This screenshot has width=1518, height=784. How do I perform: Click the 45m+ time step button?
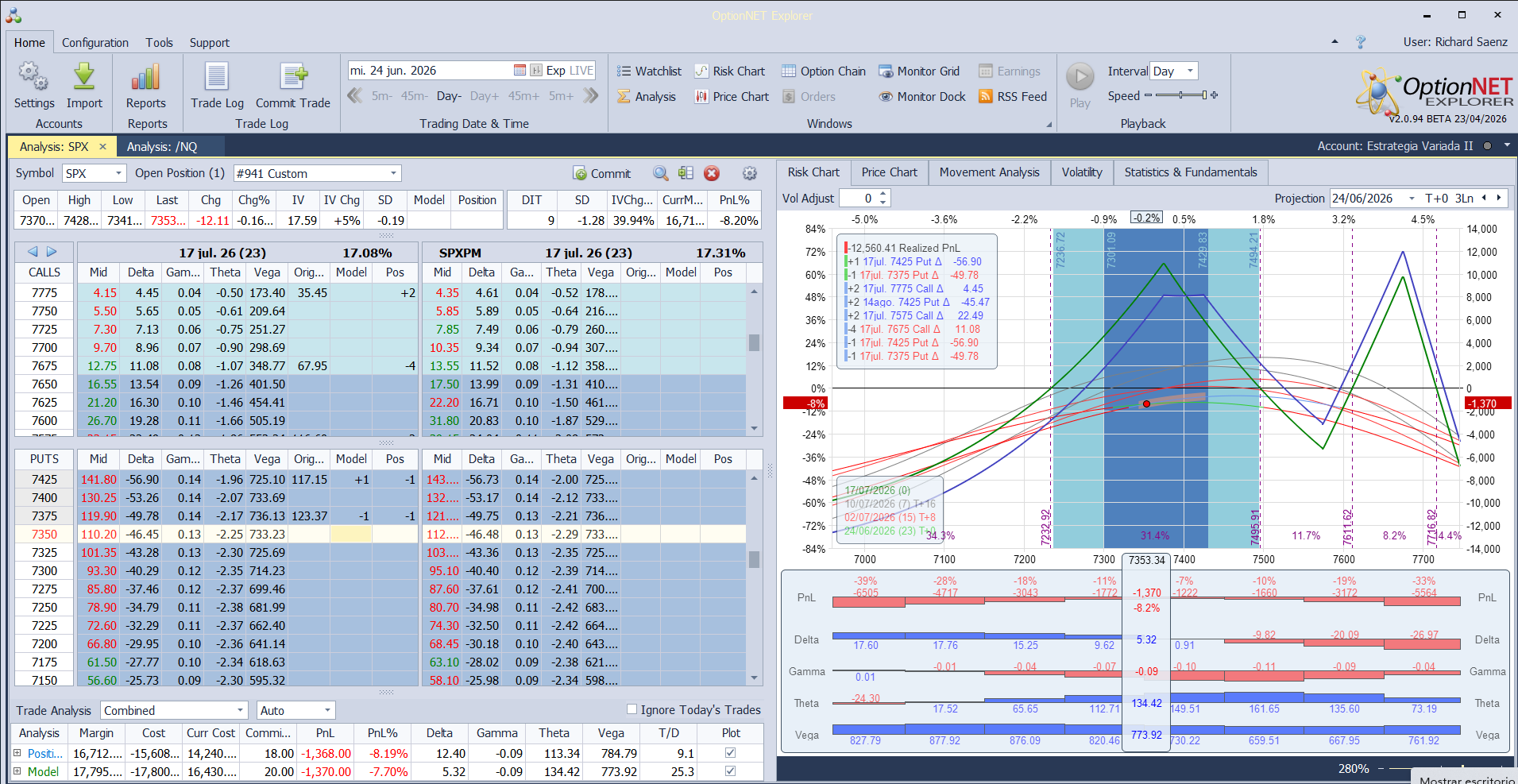(x=523, y=96)
